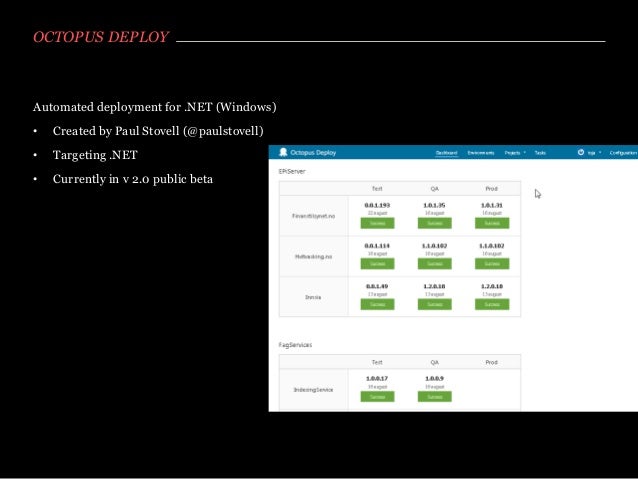Open the first EPiServer project ending in 'synet.no'
The image size is (638, 479).
pyautogui.click(x=313, y=216)
